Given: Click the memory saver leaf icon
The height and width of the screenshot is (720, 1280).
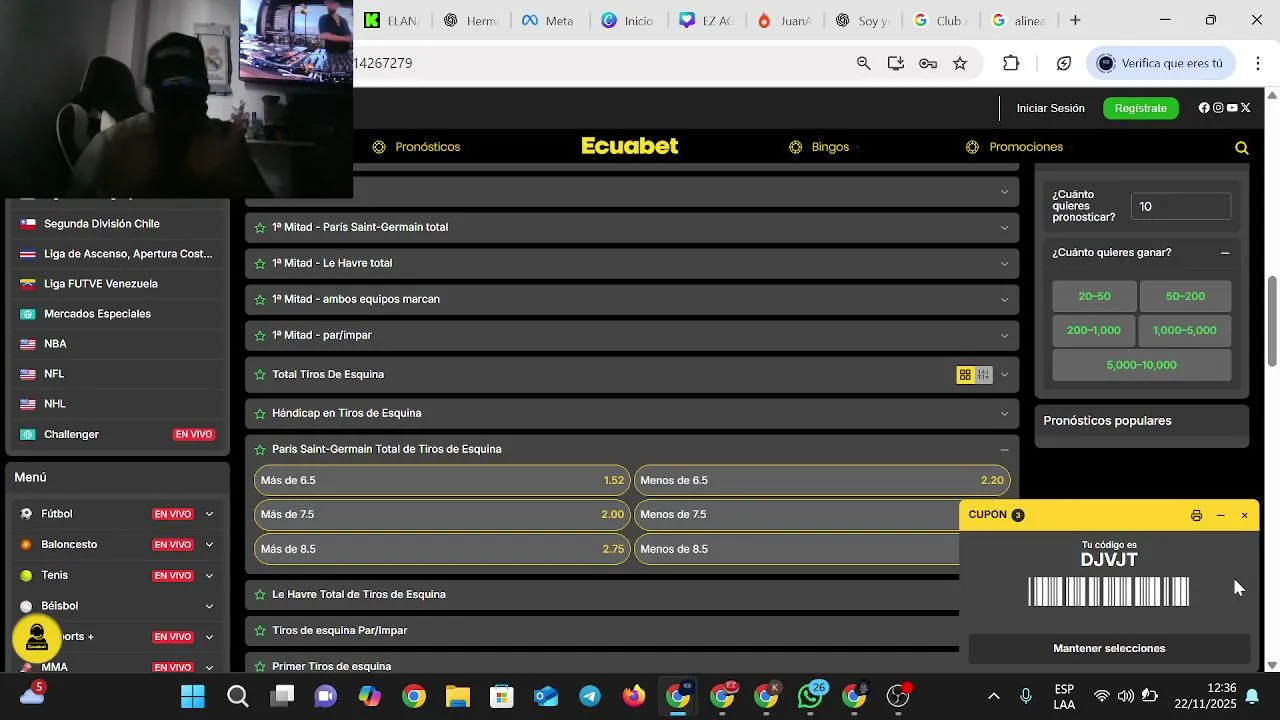Looking at the screenshot, I should [x=1064, y=63].
